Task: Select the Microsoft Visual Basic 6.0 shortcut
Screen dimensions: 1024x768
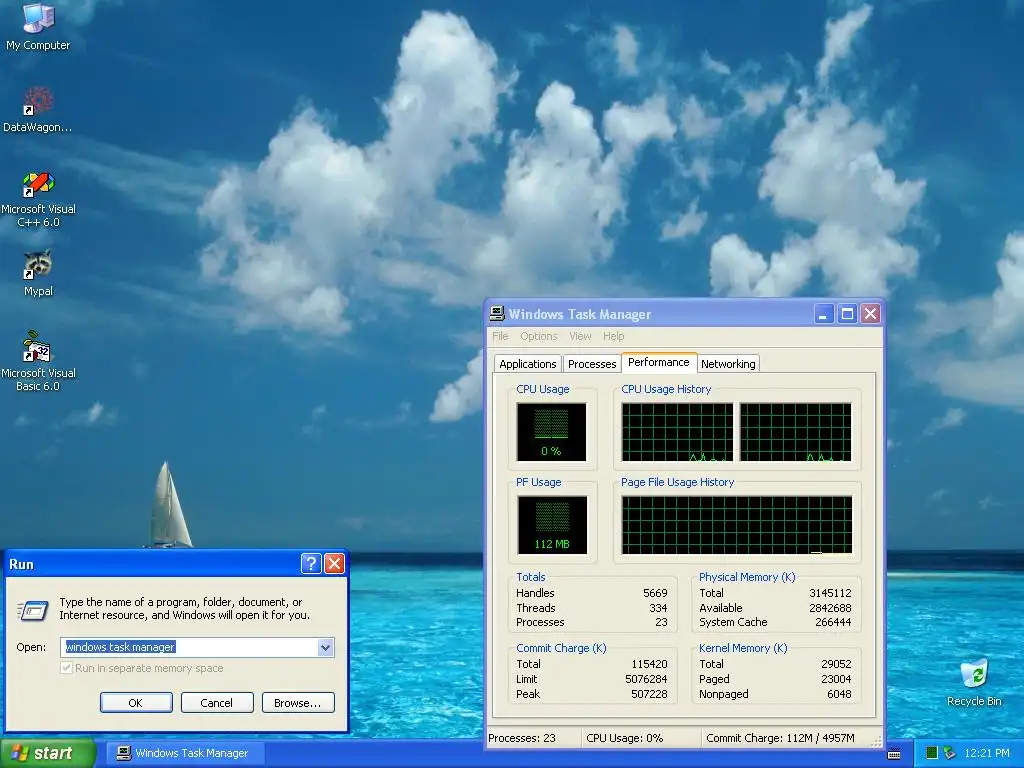Action: pos(38,361)
